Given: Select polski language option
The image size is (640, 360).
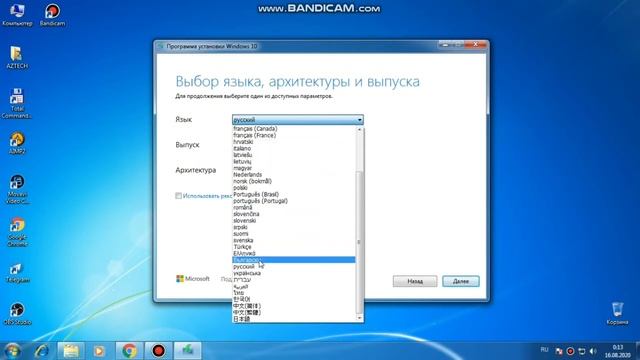Looking at the screenshot, I should (294, 188).
